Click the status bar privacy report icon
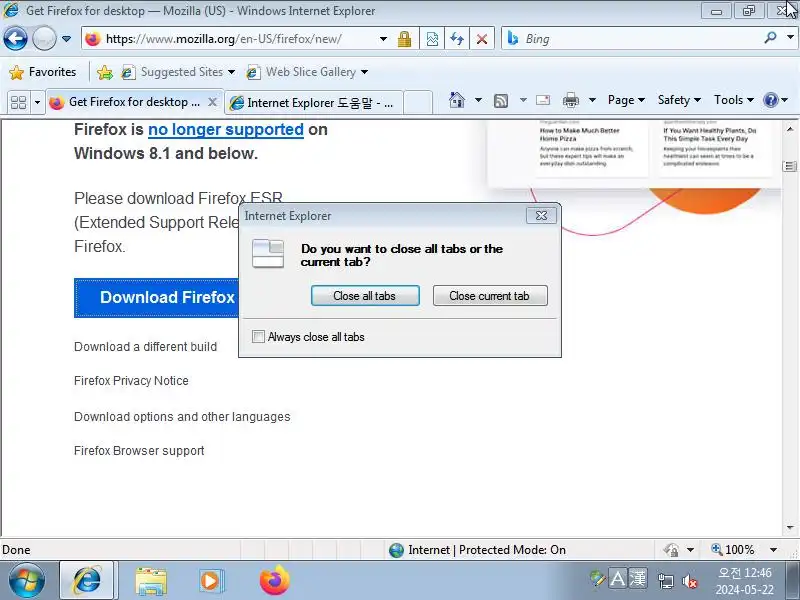This screenshot has height=600, width=800. [x=671, y=550]
